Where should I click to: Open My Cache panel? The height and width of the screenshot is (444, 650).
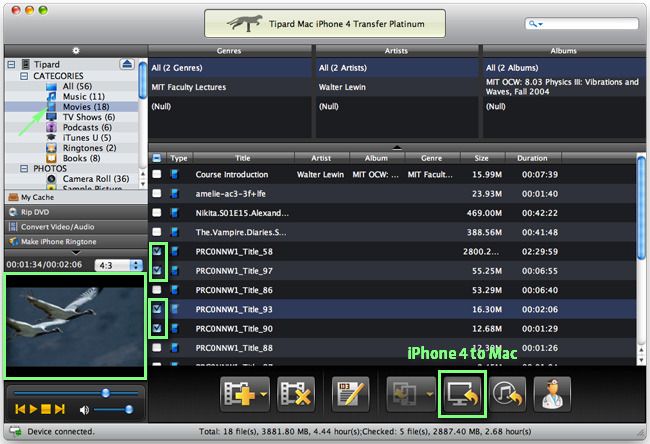pyautogui.click(x=76, y=197)
